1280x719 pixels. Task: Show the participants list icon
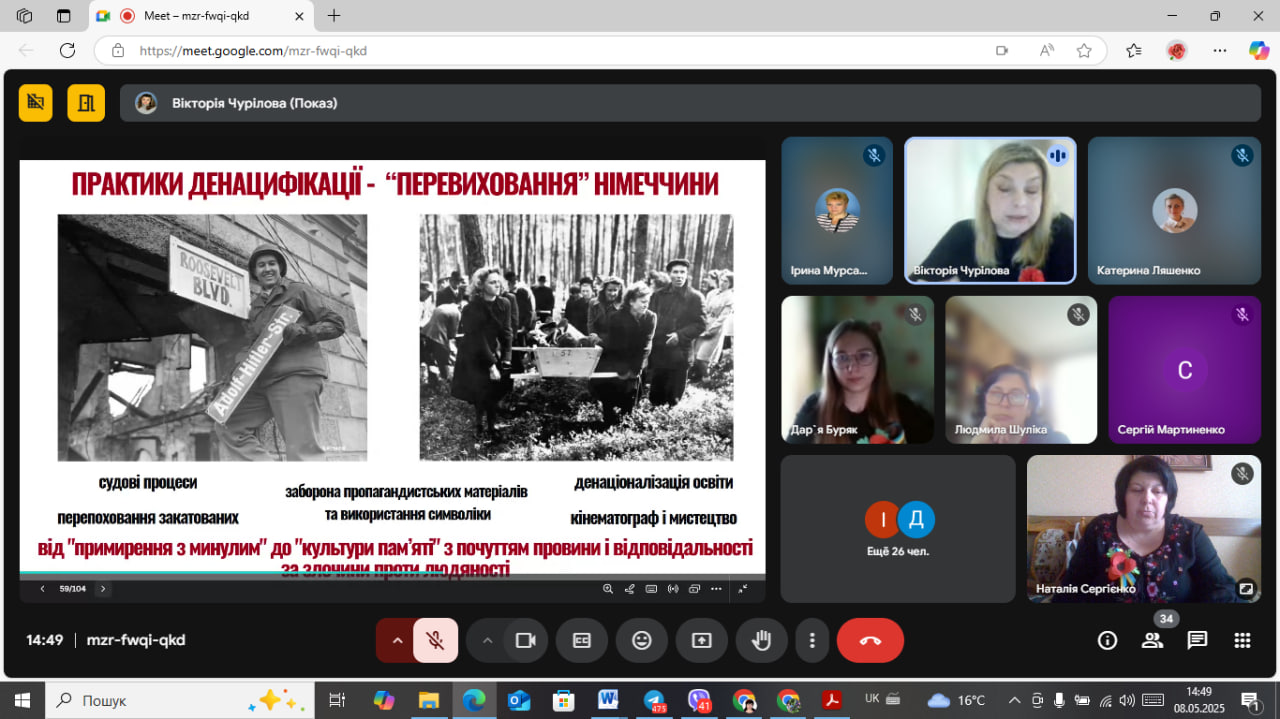point(1153,640)
